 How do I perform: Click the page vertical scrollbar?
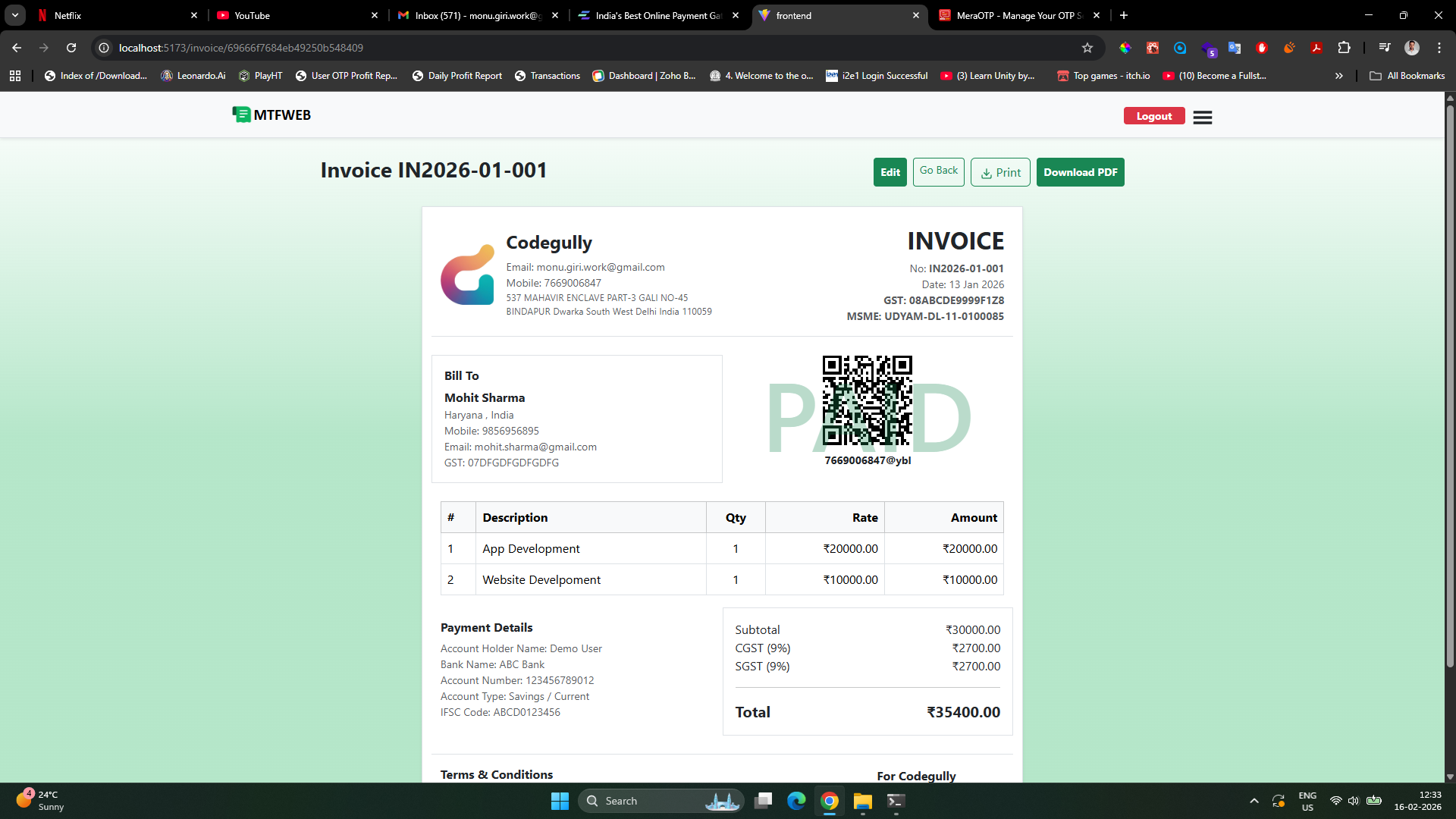point(1449,379)
